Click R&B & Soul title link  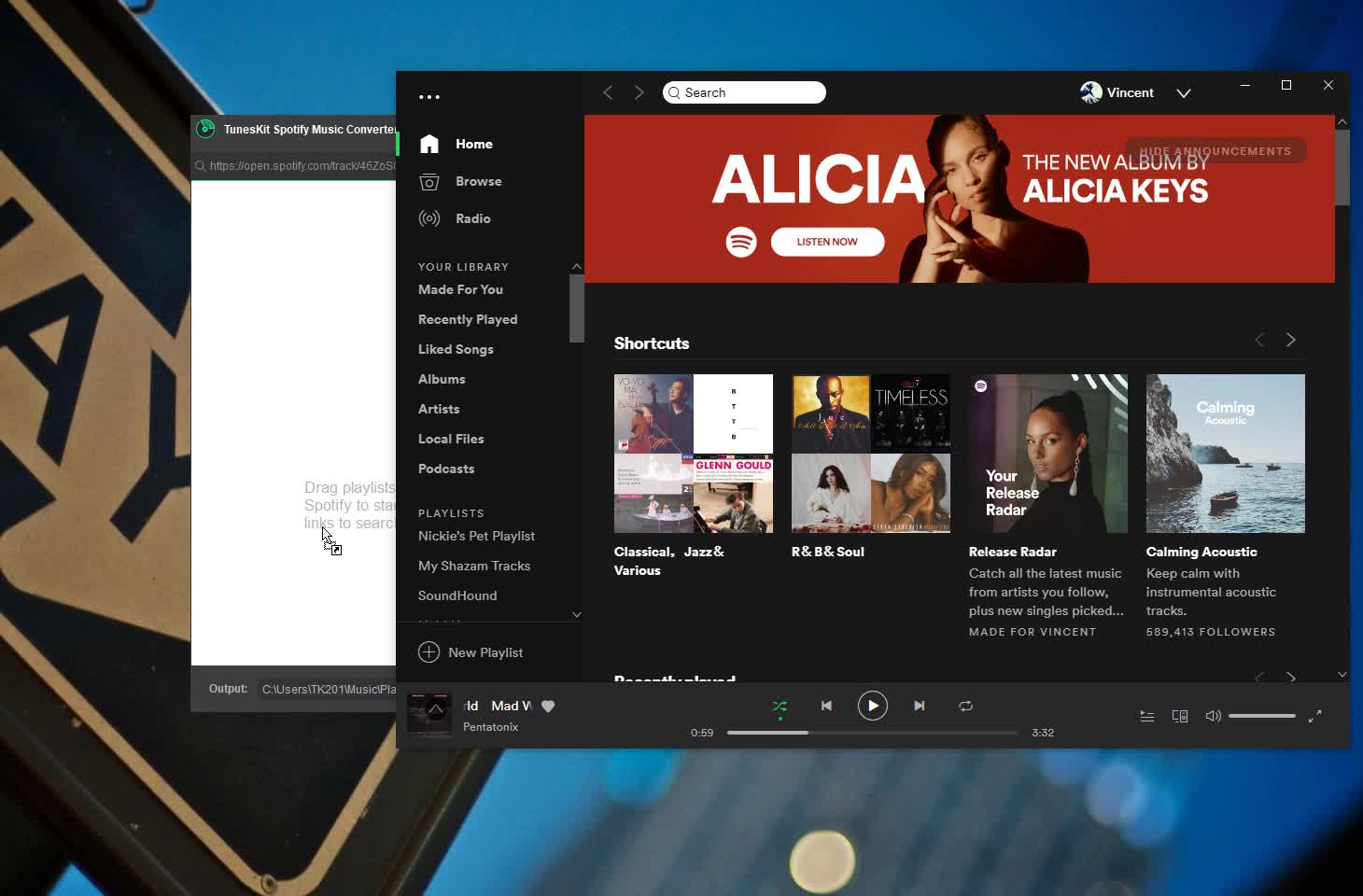(828, 552)
